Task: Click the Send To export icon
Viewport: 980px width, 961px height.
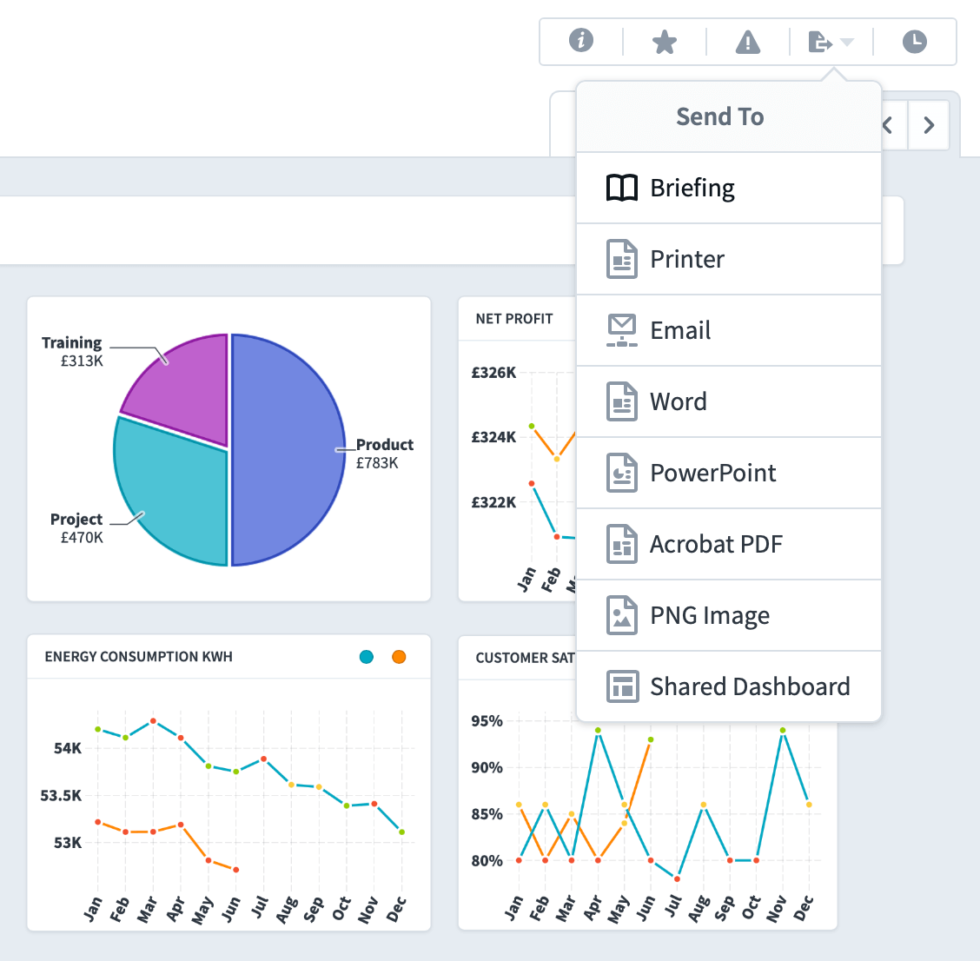Action: click(822, 42)
